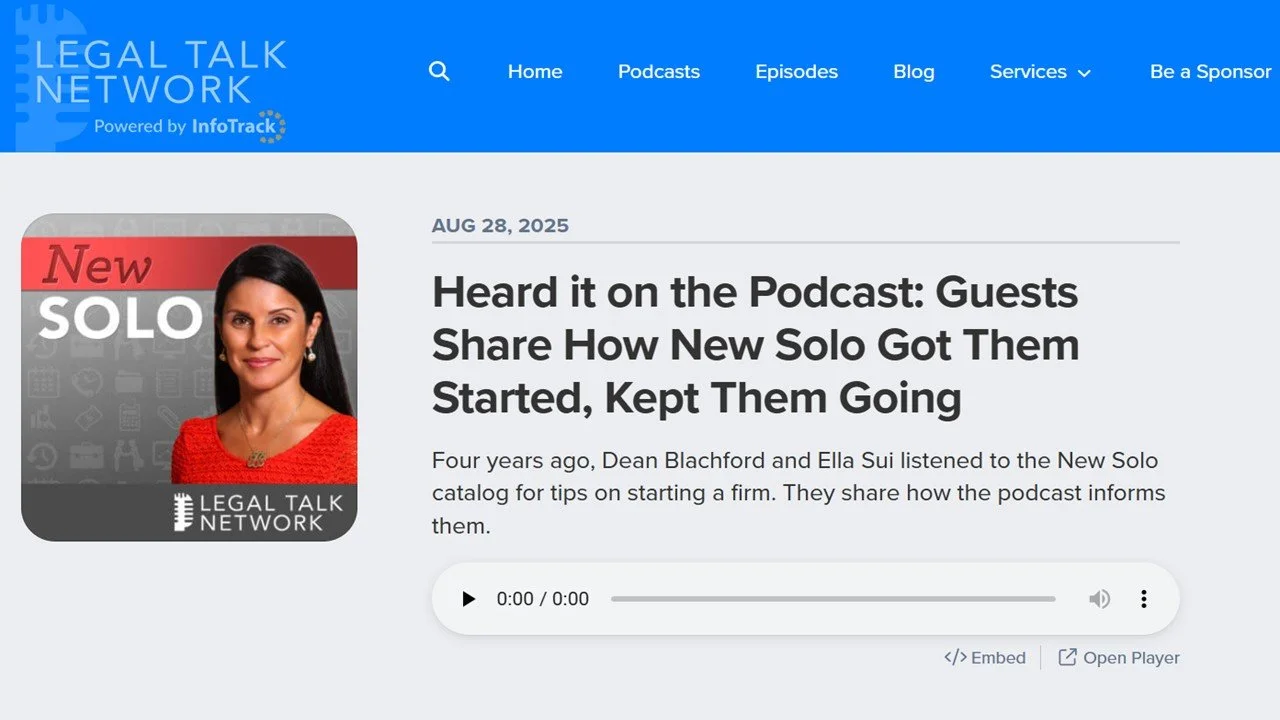Open the Episodes menu item
1280x720 pixels.
pyautogui.click(x=796, y=72)
